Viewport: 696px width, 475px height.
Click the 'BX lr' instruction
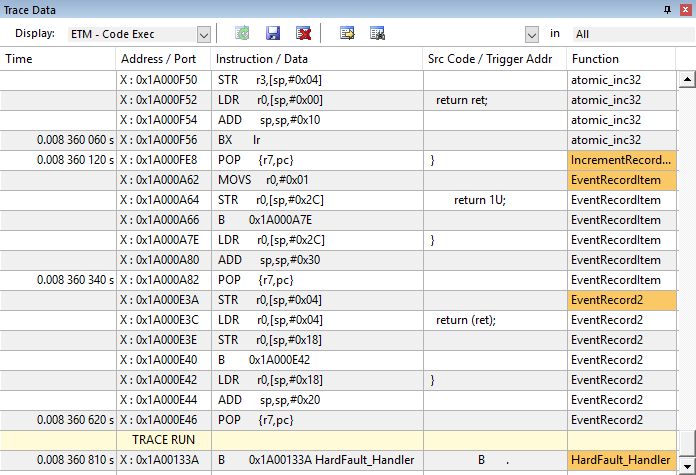click(x=239, y=140)
